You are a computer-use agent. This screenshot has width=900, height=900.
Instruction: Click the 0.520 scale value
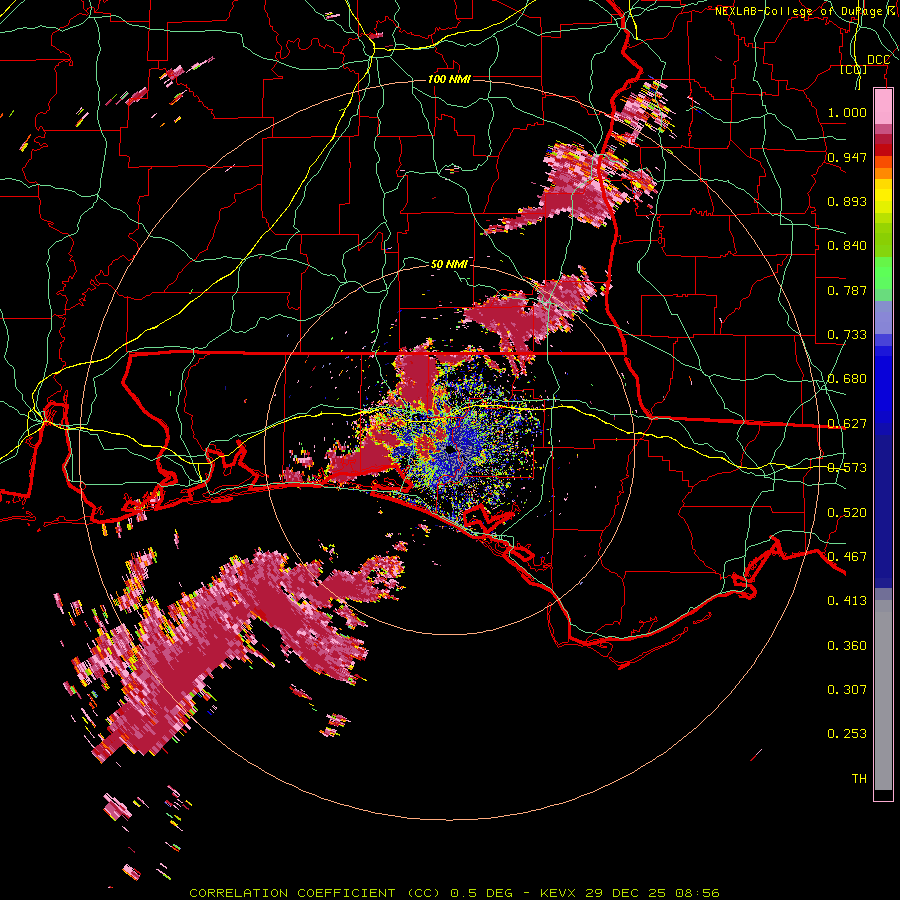847,513
